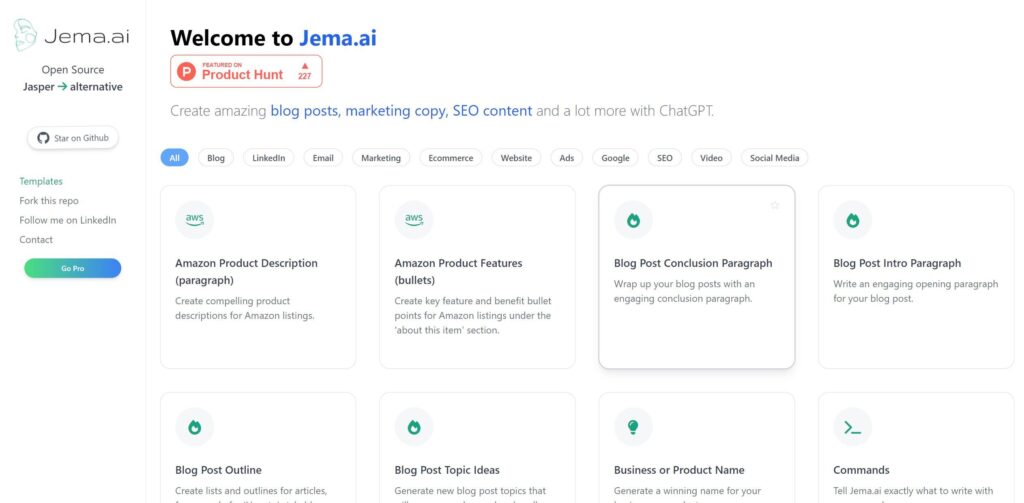Screen dimensions: 1024x503
Task: Select the Social Media filter
Action: point(775,158)
